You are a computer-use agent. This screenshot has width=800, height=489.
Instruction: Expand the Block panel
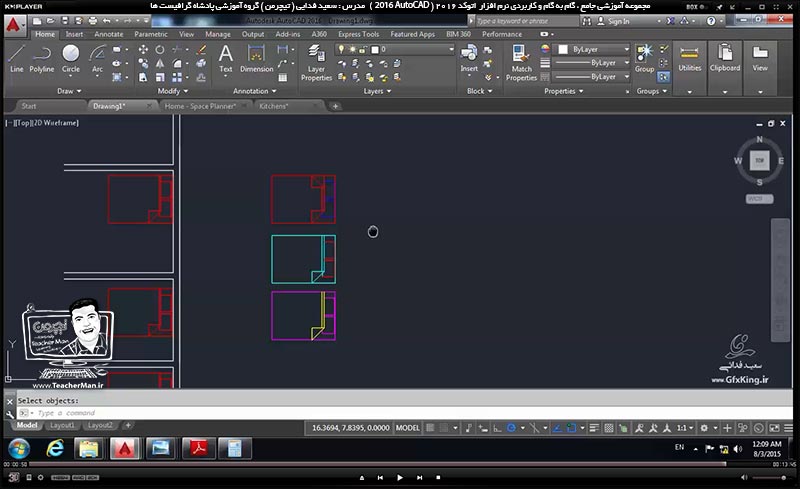click(480, 91)
